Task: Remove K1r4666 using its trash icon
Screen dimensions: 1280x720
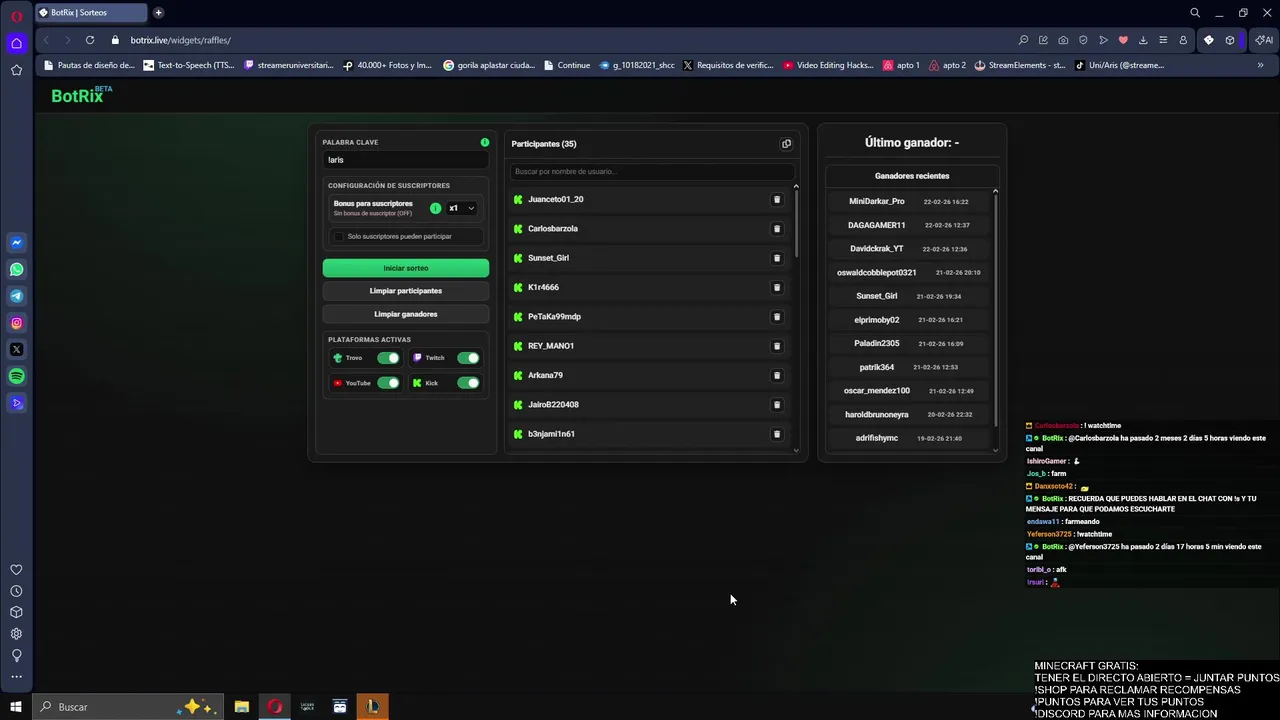Action: coord(777,288)
